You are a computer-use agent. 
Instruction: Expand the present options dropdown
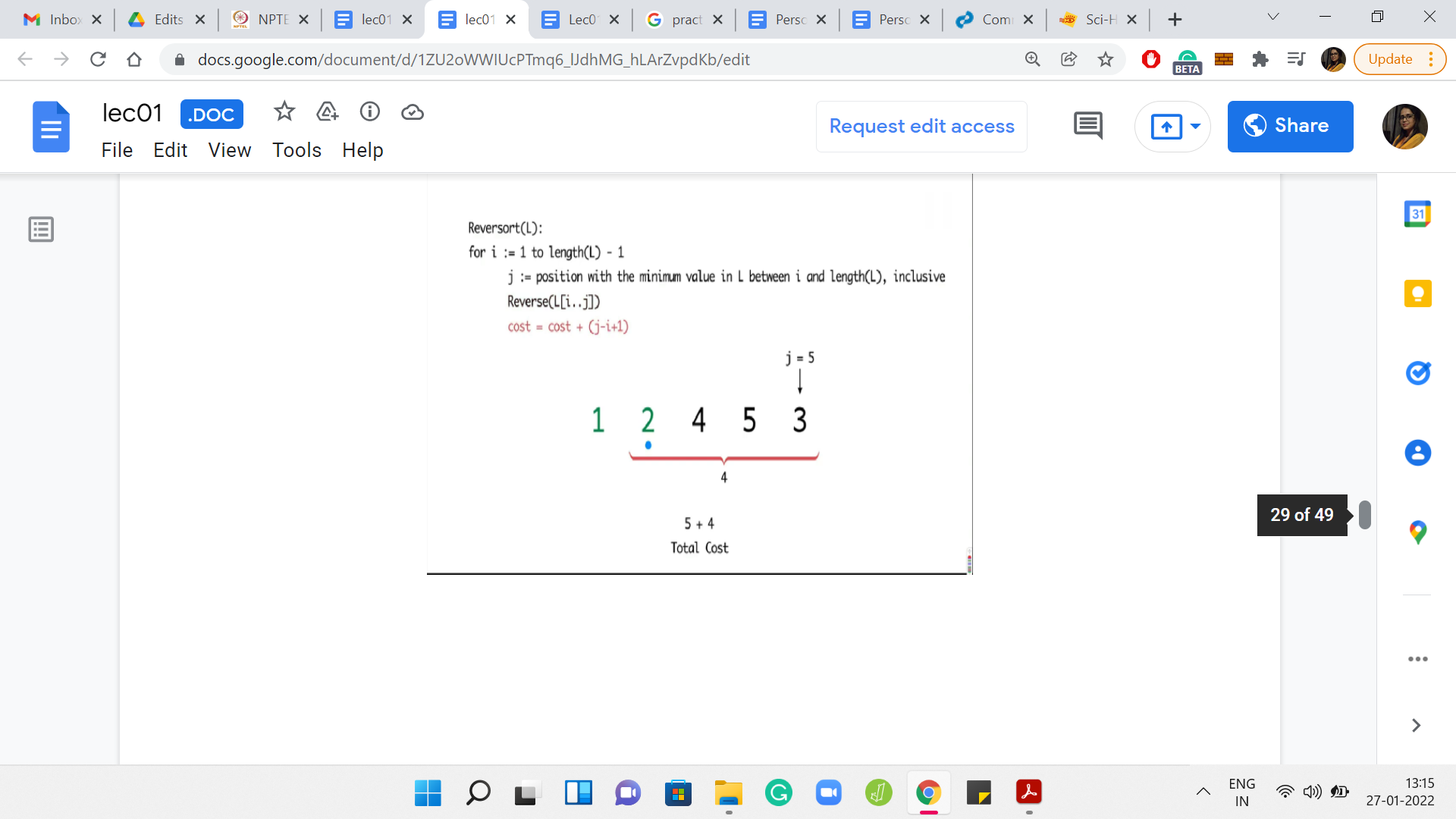tap(1196, 126)
